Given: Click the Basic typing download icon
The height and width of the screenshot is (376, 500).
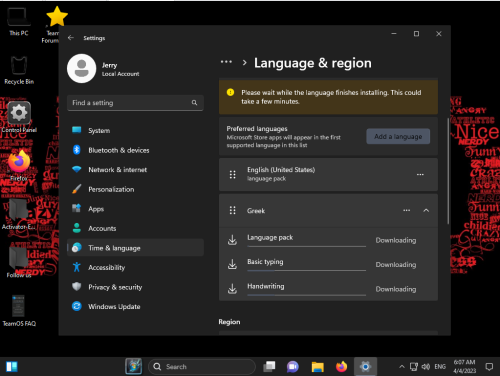Looking at the screenshot, I should click(232, 264).
